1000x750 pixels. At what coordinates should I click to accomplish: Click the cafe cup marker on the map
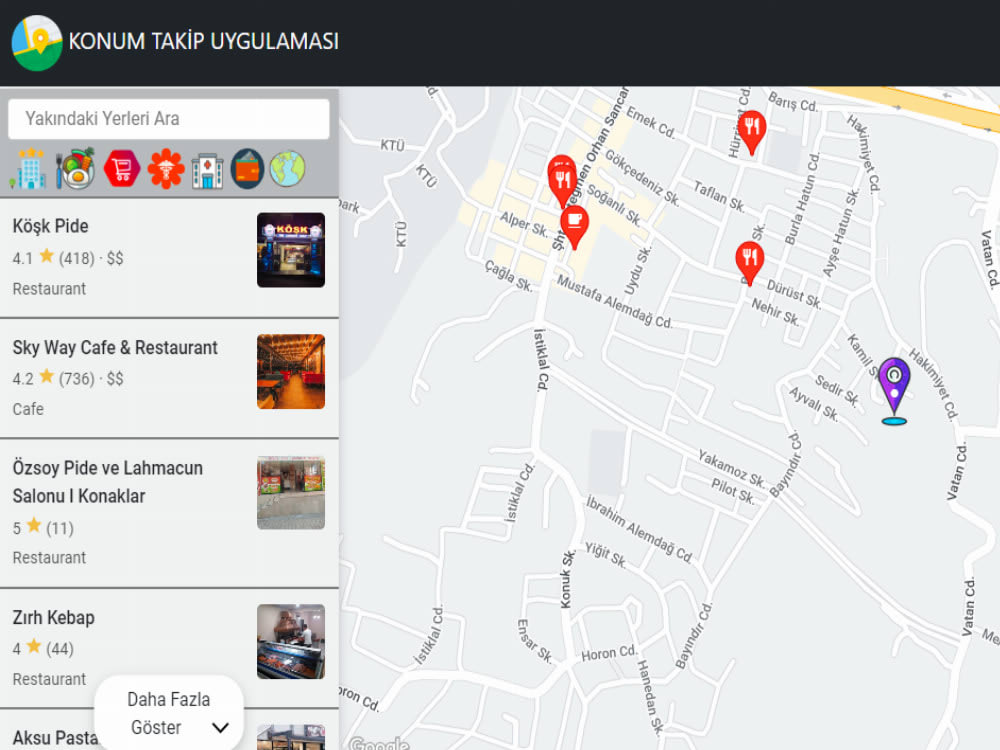[575, 226]
